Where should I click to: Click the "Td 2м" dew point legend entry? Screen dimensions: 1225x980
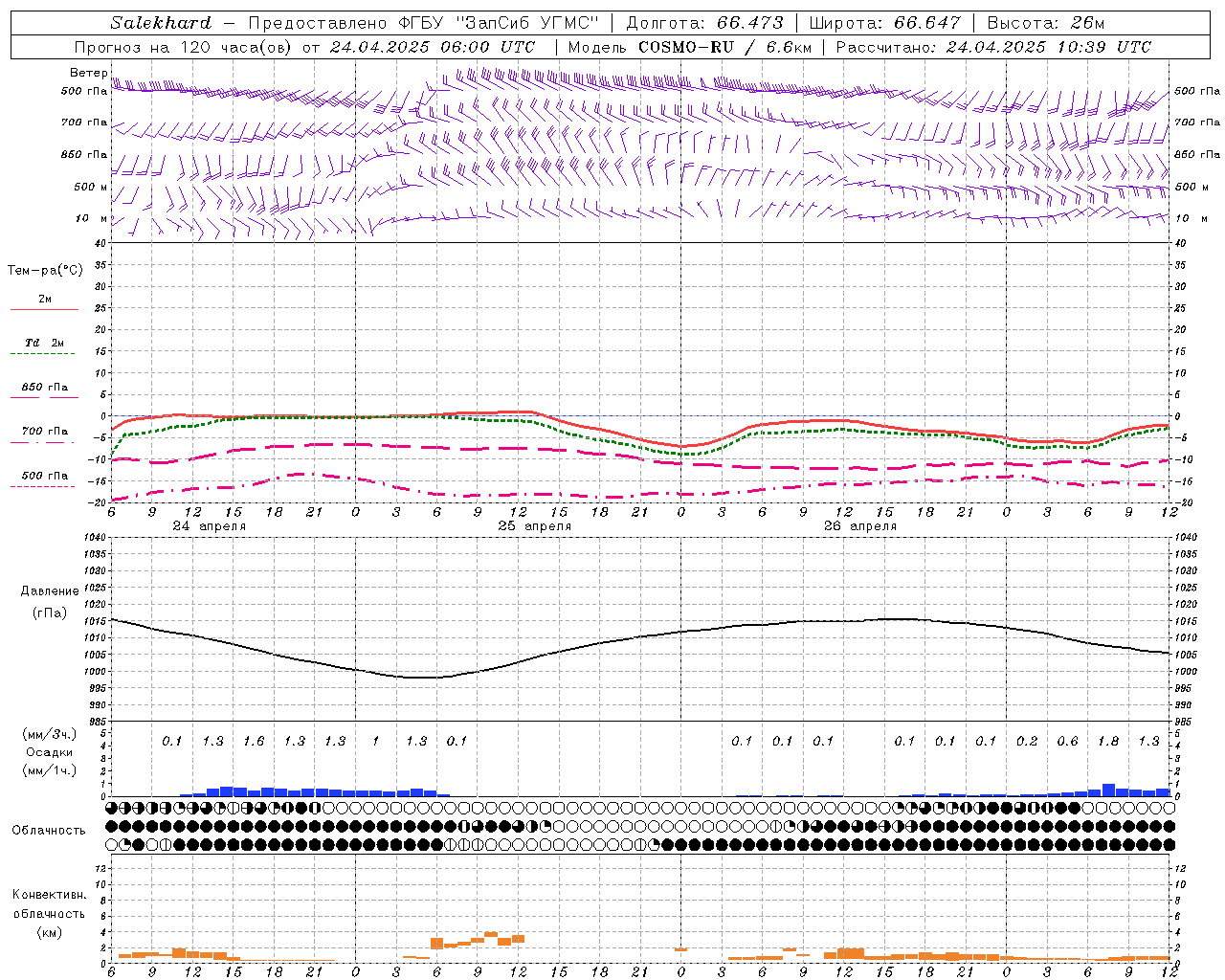pos(45,343)
